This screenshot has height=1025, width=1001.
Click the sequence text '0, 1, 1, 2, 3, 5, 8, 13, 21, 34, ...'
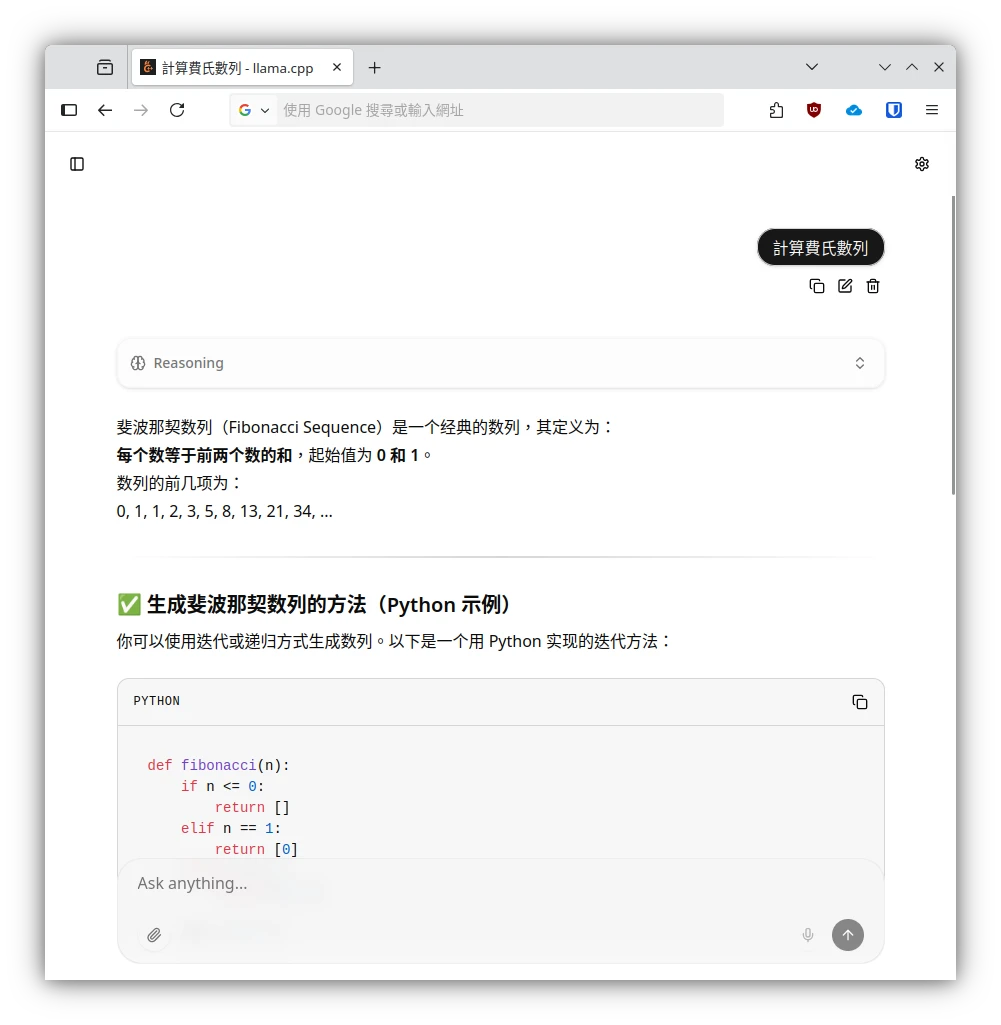point(224,511)
